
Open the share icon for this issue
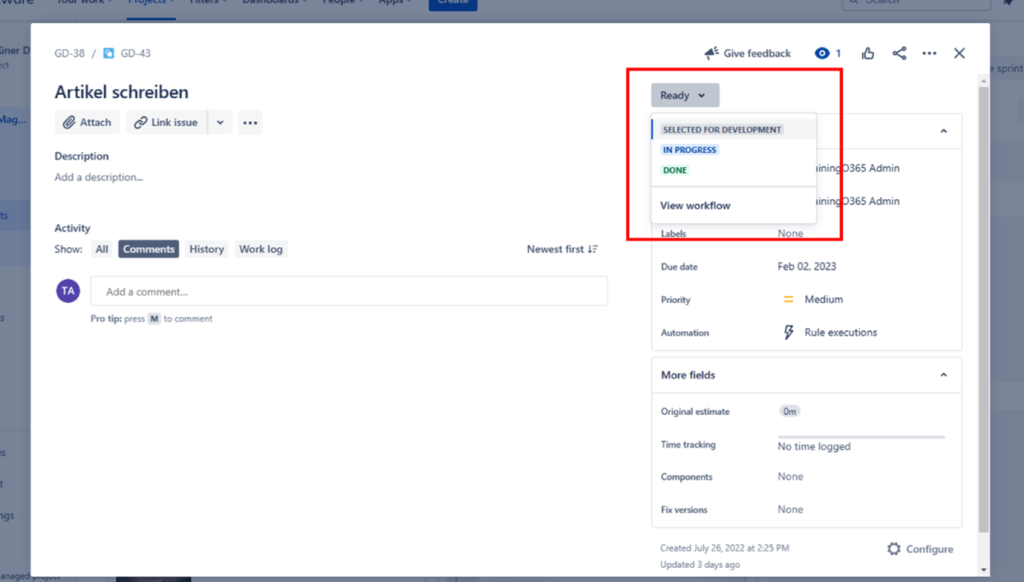898,53
